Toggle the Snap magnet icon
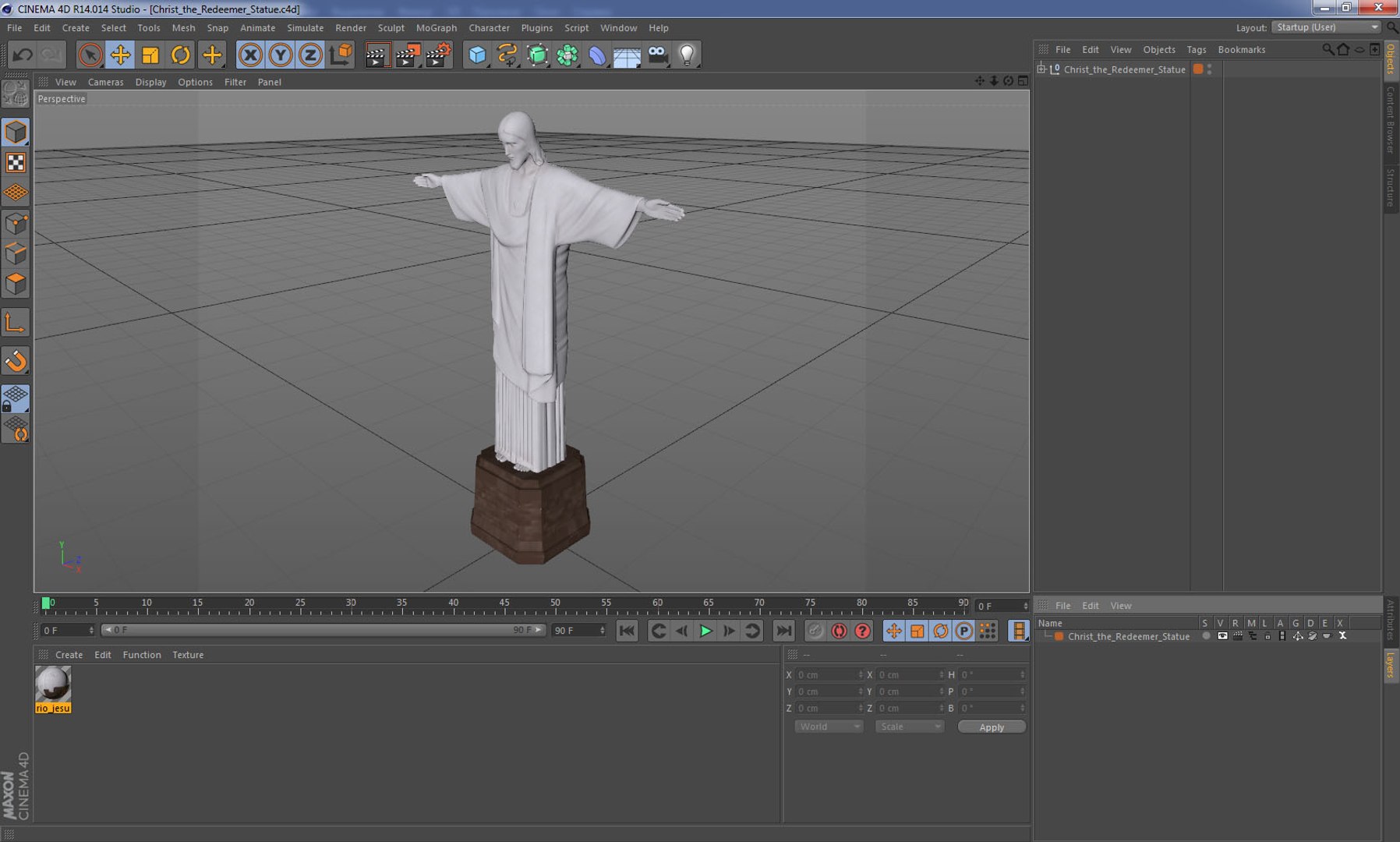Viewport: 1400px width, 842px height. click(x=16, y=360)
